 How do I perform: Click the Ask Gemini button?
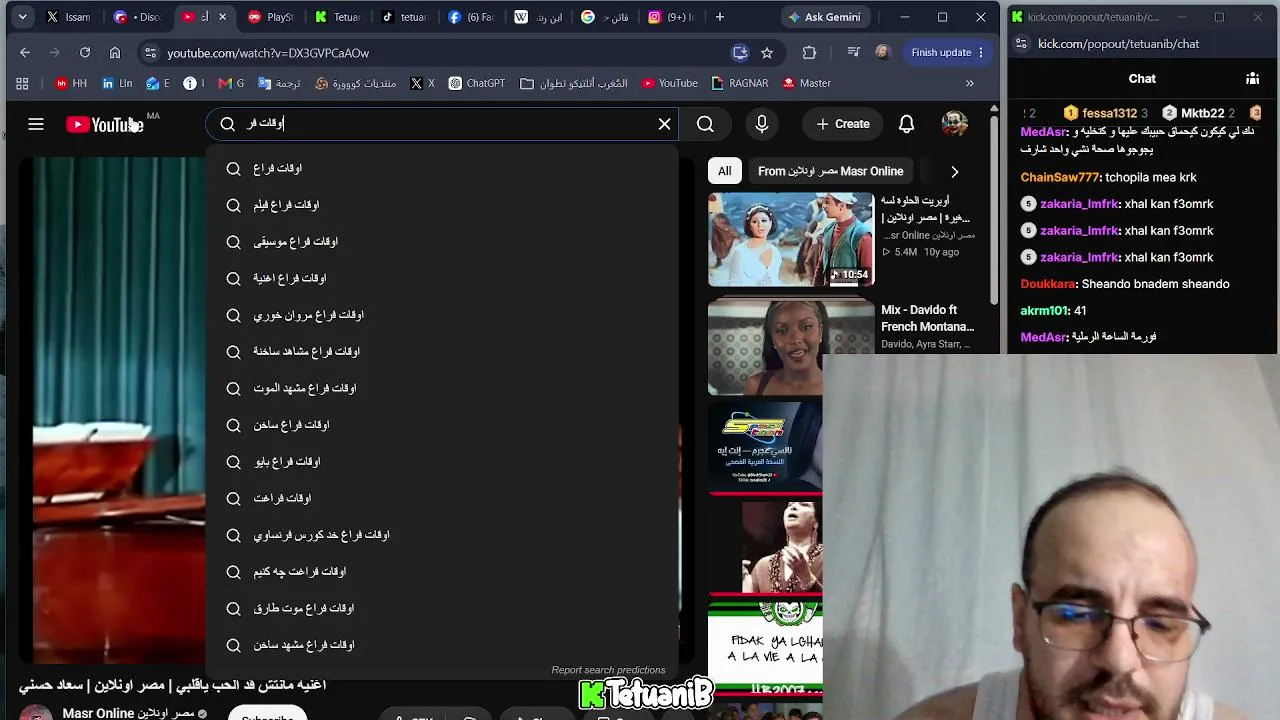pyautogui.click(x=825, y=17)
